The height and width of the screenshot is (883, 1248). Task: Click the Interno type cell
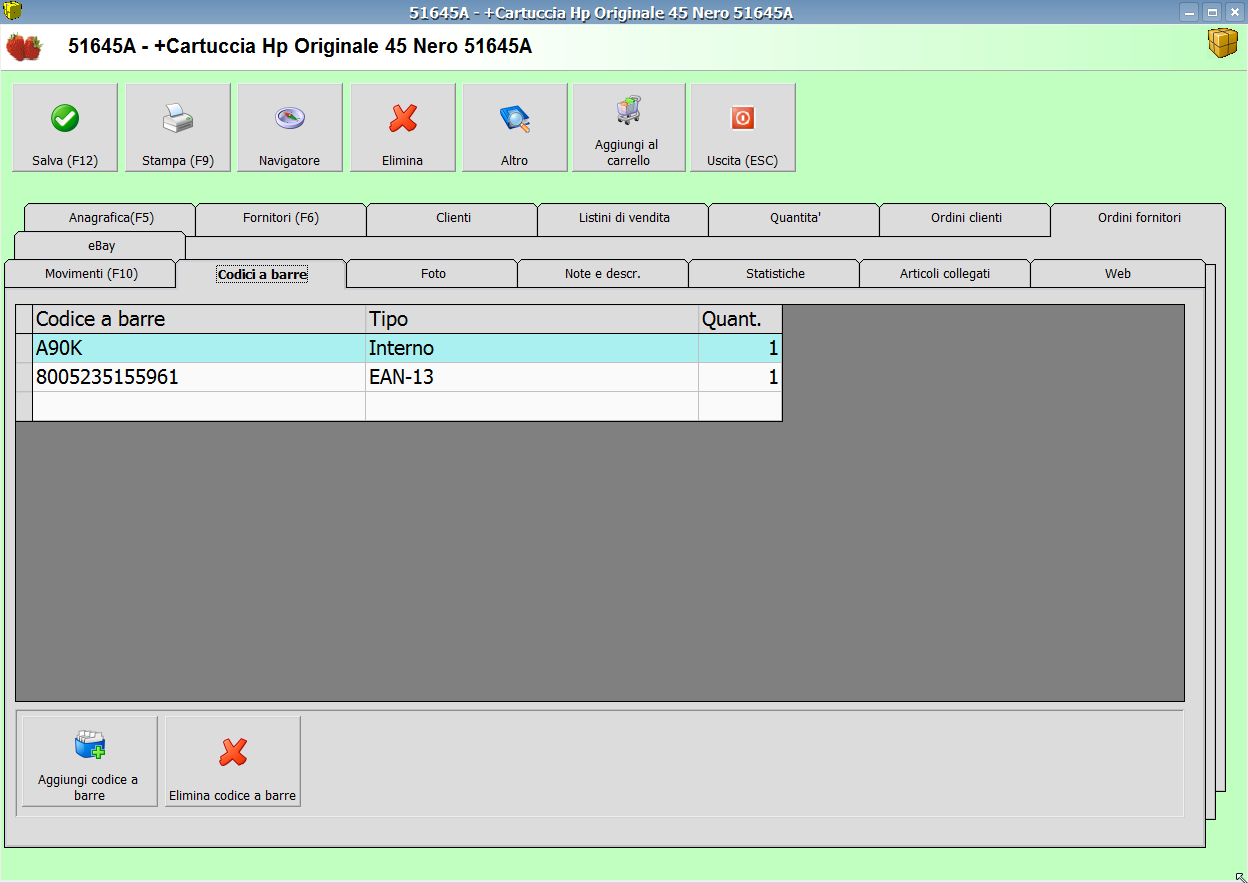click(532, 348)
